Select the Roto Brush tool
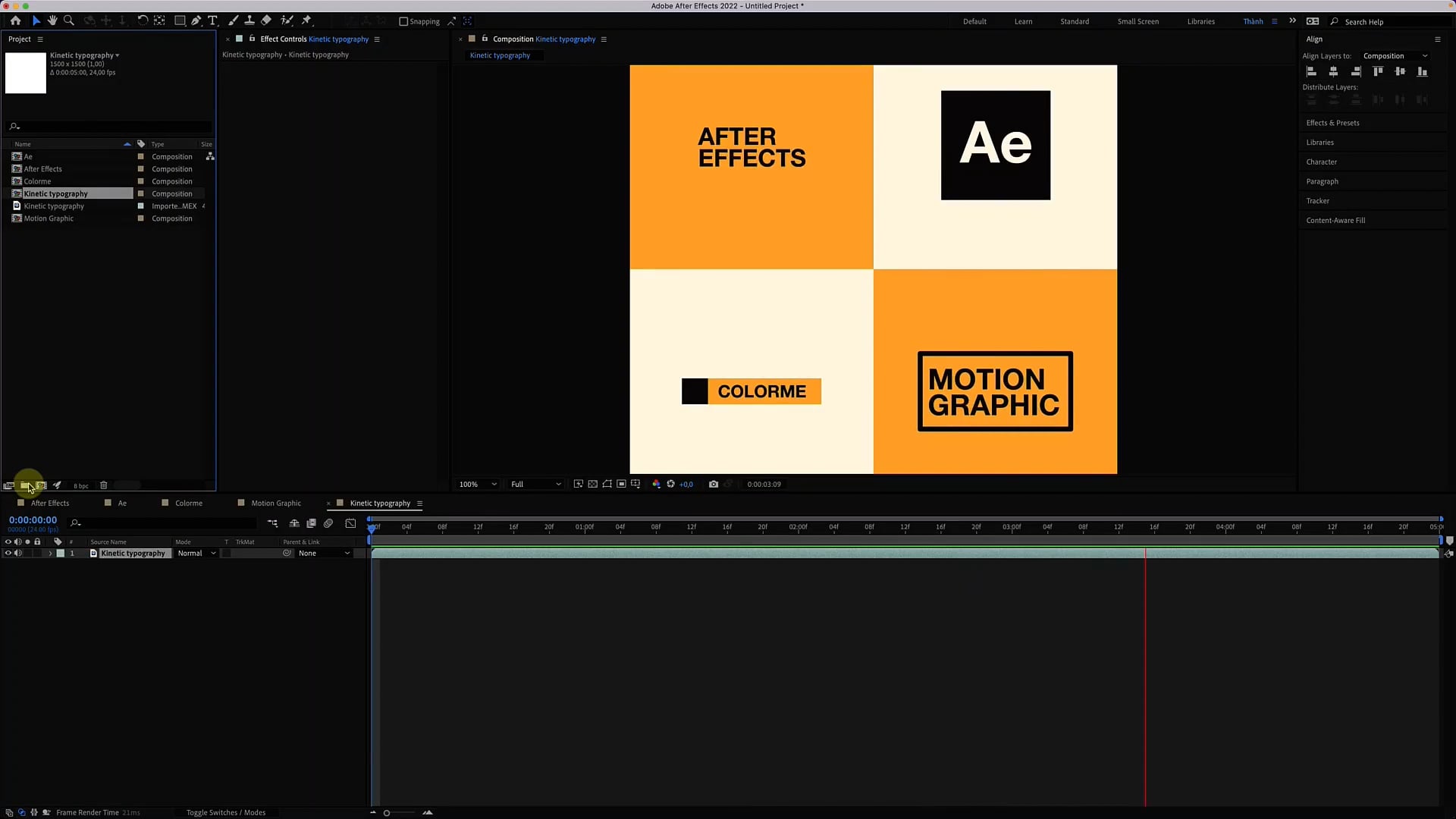Viewport: 1456px width, 819px height. coord(287,20)
